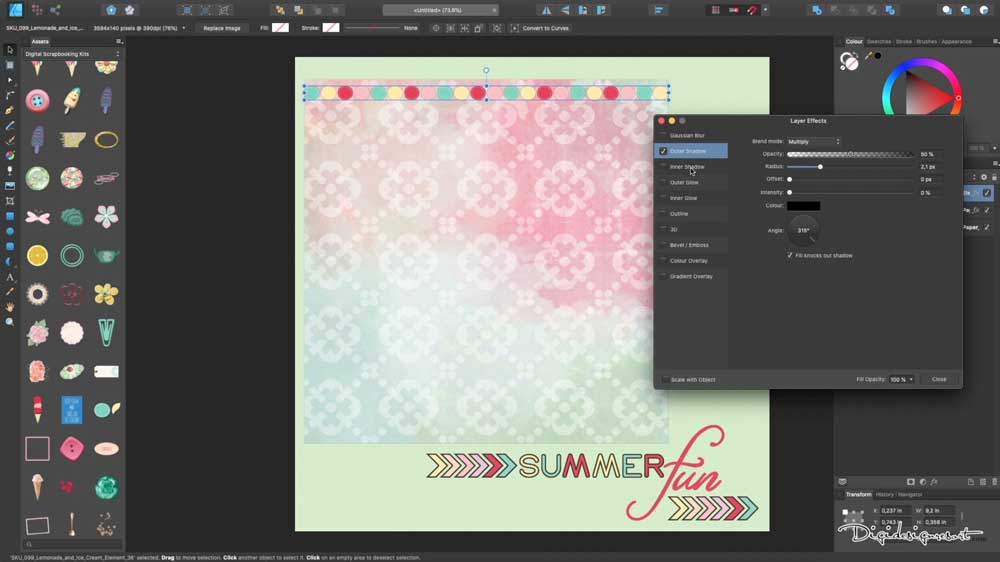
Task: Select the Ellipse shape tool
Action: pos(10,232)
